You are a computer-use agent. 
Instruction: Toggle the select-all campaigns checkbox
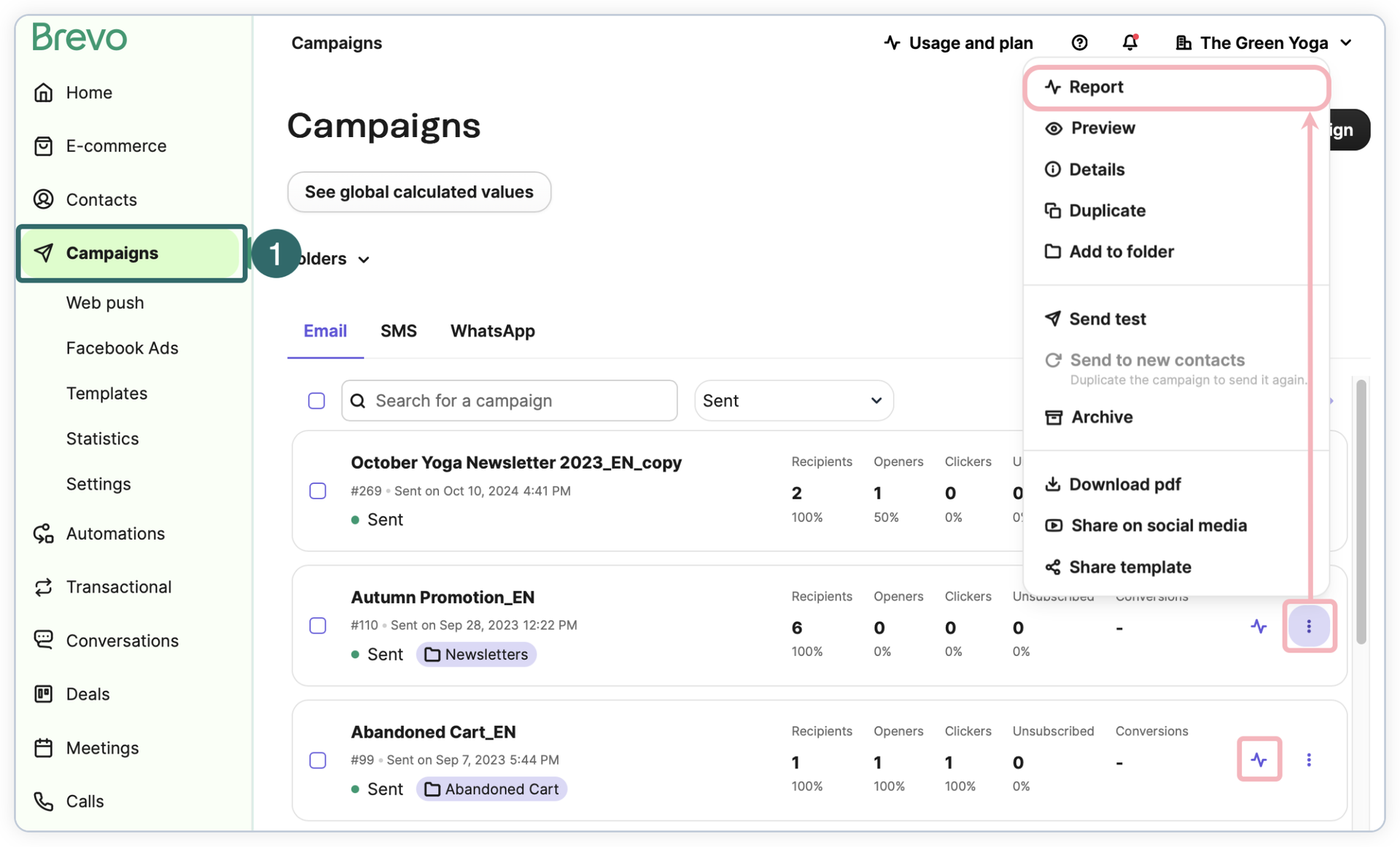[x=316, y=401]
